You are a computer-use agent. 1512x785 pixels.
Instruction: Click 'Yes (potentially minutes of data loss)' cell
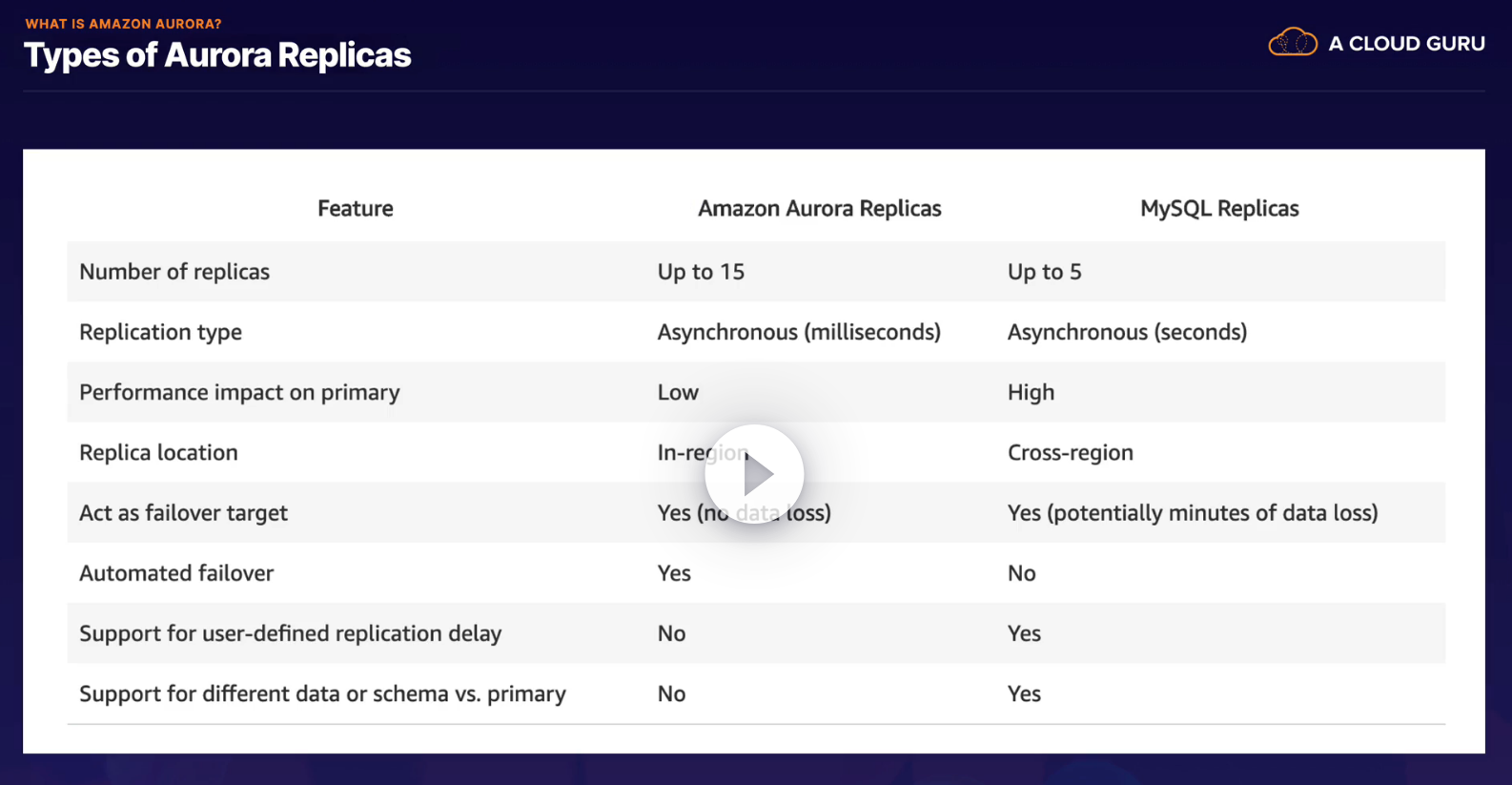tap(1193, 513)
